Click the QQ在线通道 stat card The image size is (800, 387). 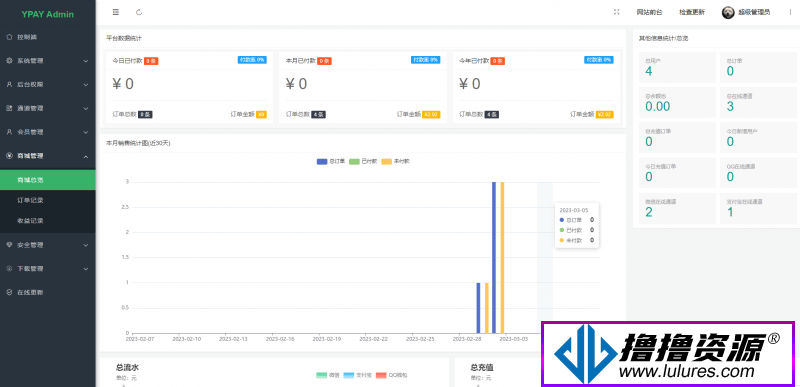759,173
